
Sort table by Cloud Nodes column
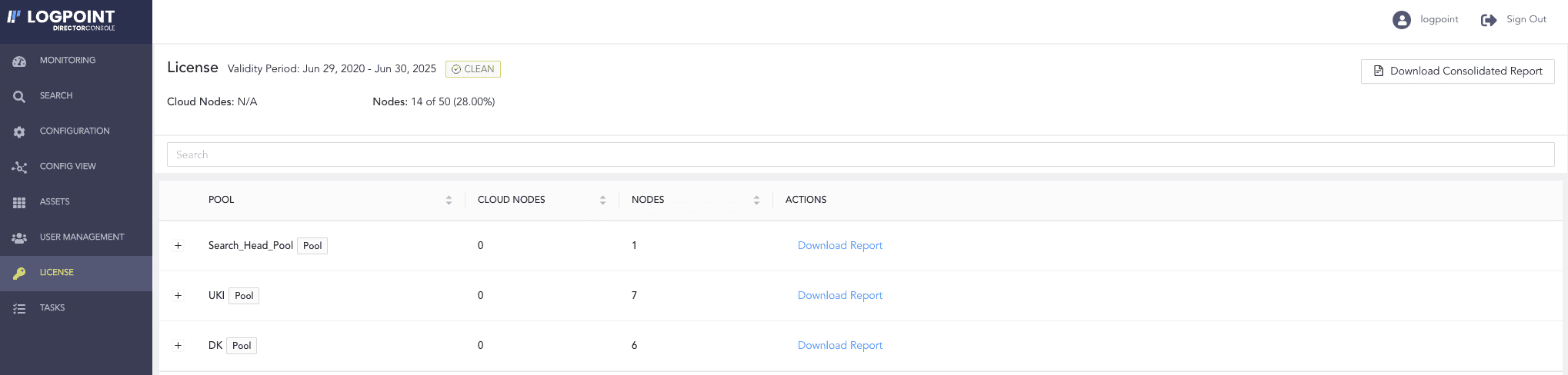pyautogui.click(x=602, y=200)
